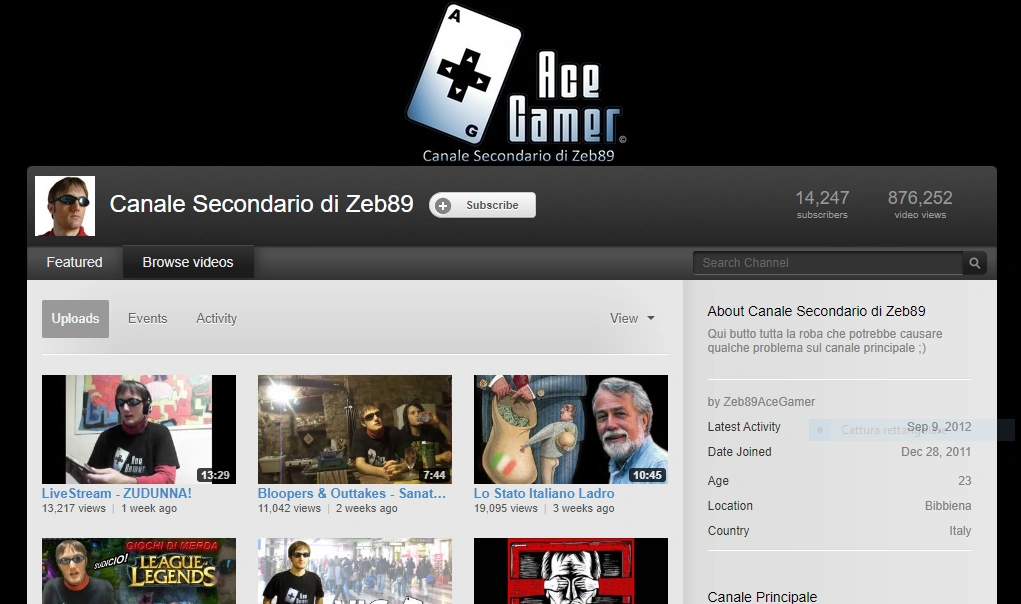
Task: Click the About Canale Secondario di Zeb89 heading
Action: [817, 311]
